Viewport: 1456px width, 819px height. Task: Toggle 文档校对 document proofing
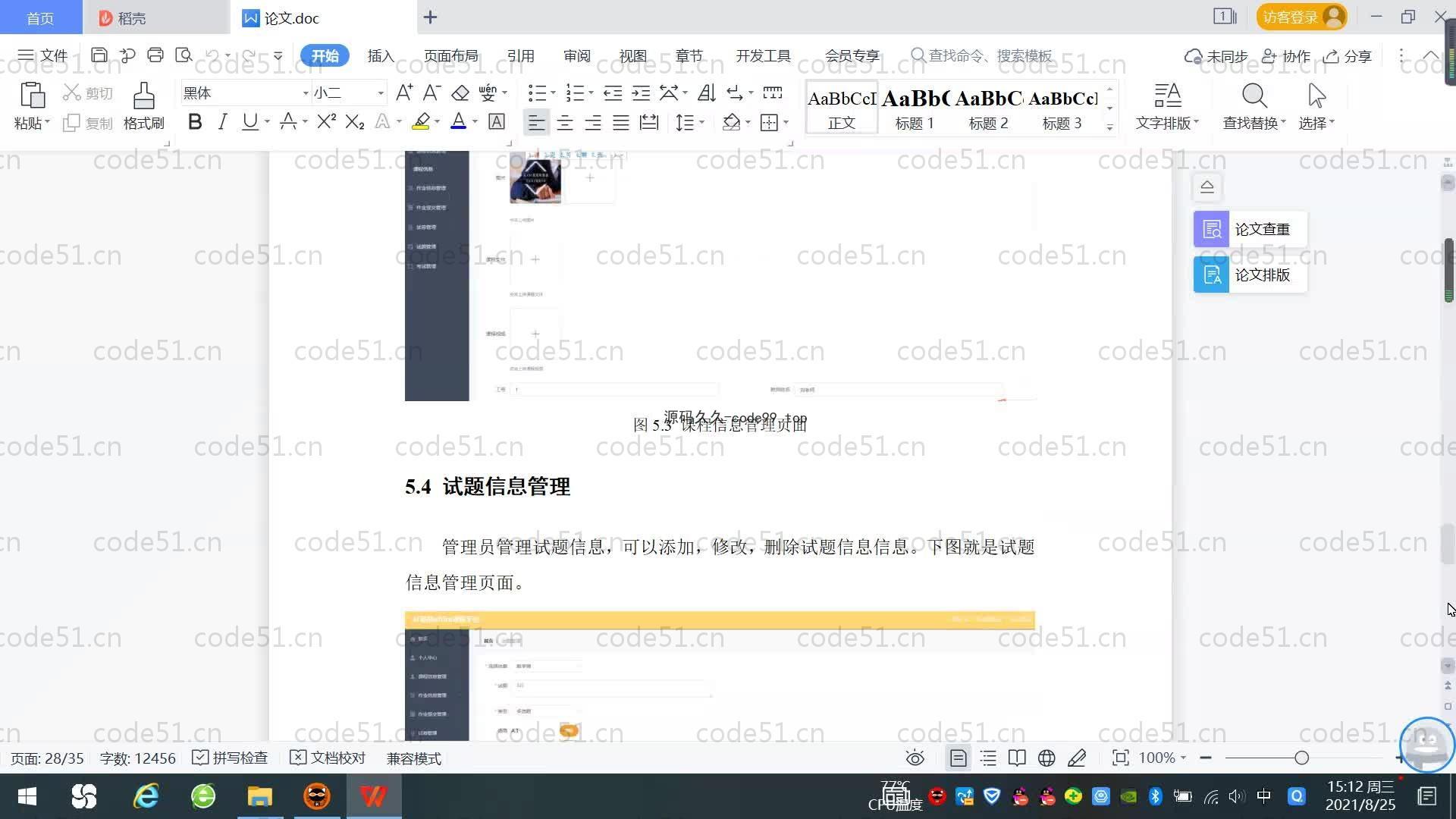point(328,758)
